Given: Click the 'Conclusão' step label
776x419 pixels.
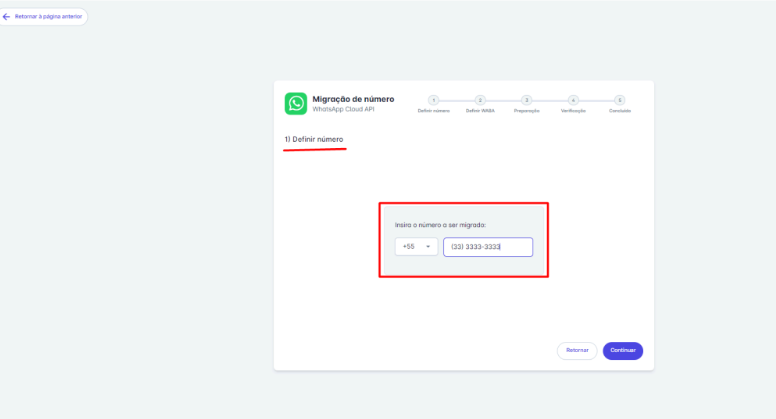Looking at the screenshot, I should click(620, 111).
